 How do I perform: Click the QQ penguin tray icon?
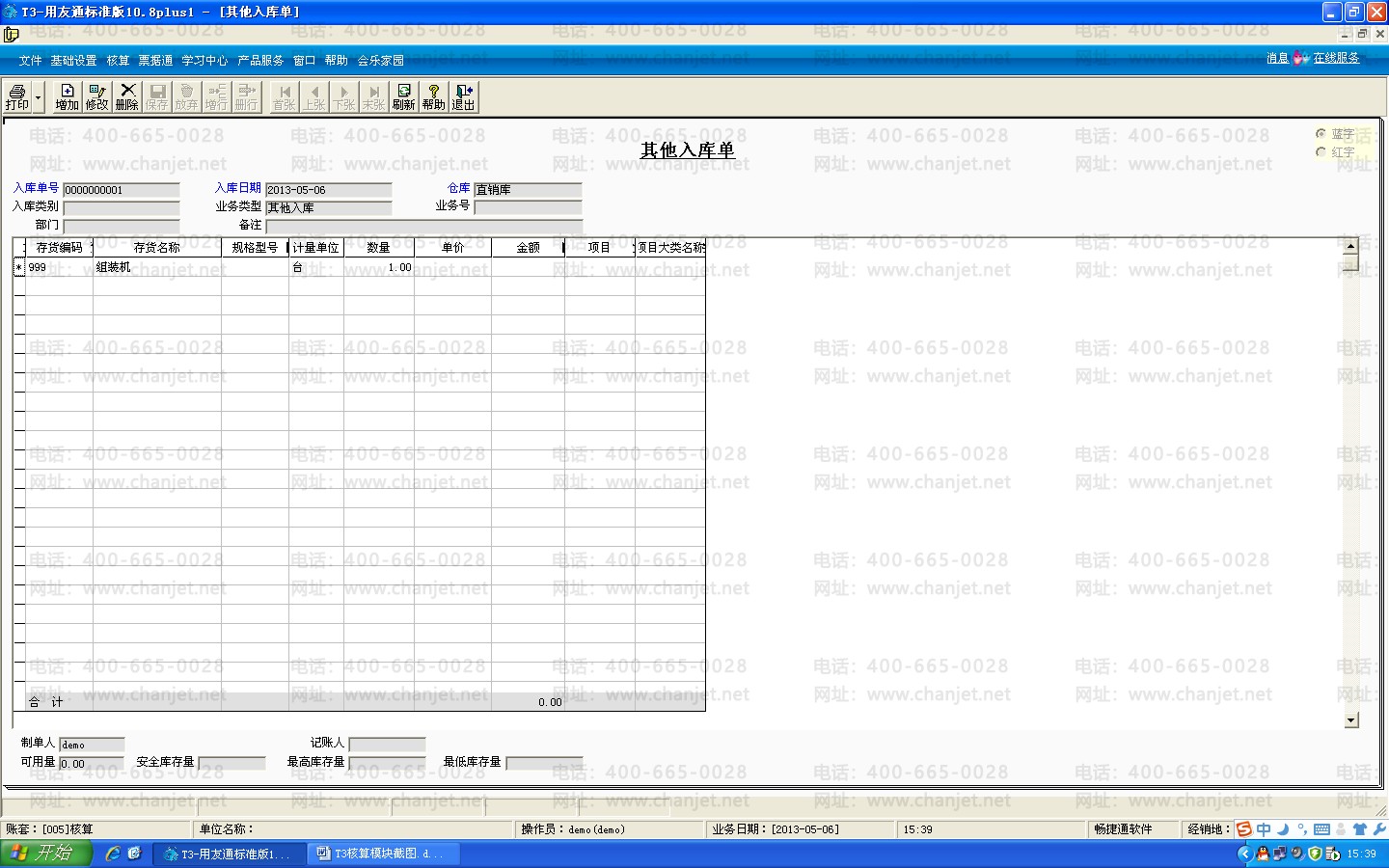tap(1263, 854)
